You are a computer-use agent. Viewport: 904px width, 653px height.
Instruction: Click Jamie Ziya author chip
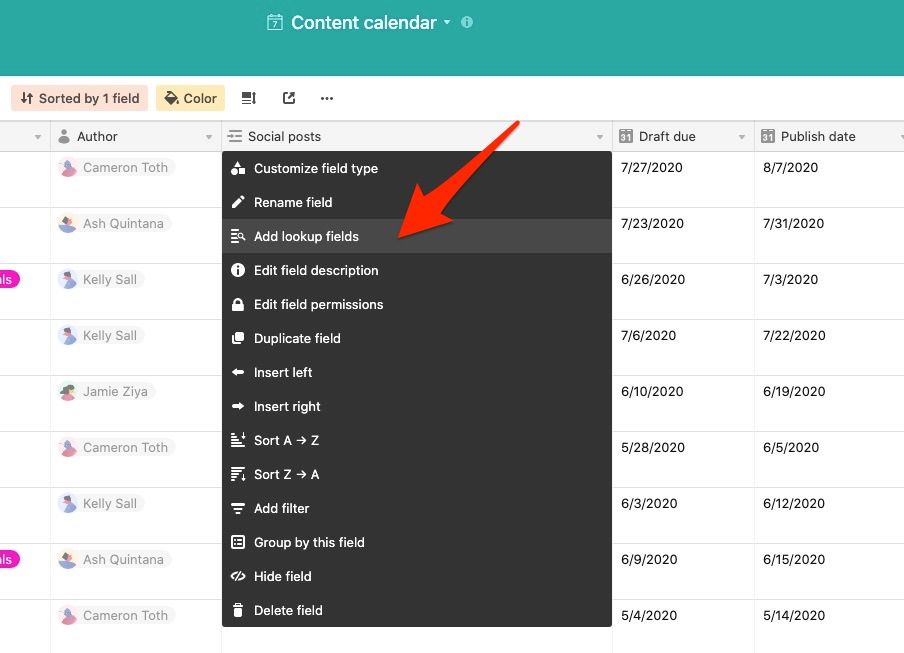tap(106, 392)
